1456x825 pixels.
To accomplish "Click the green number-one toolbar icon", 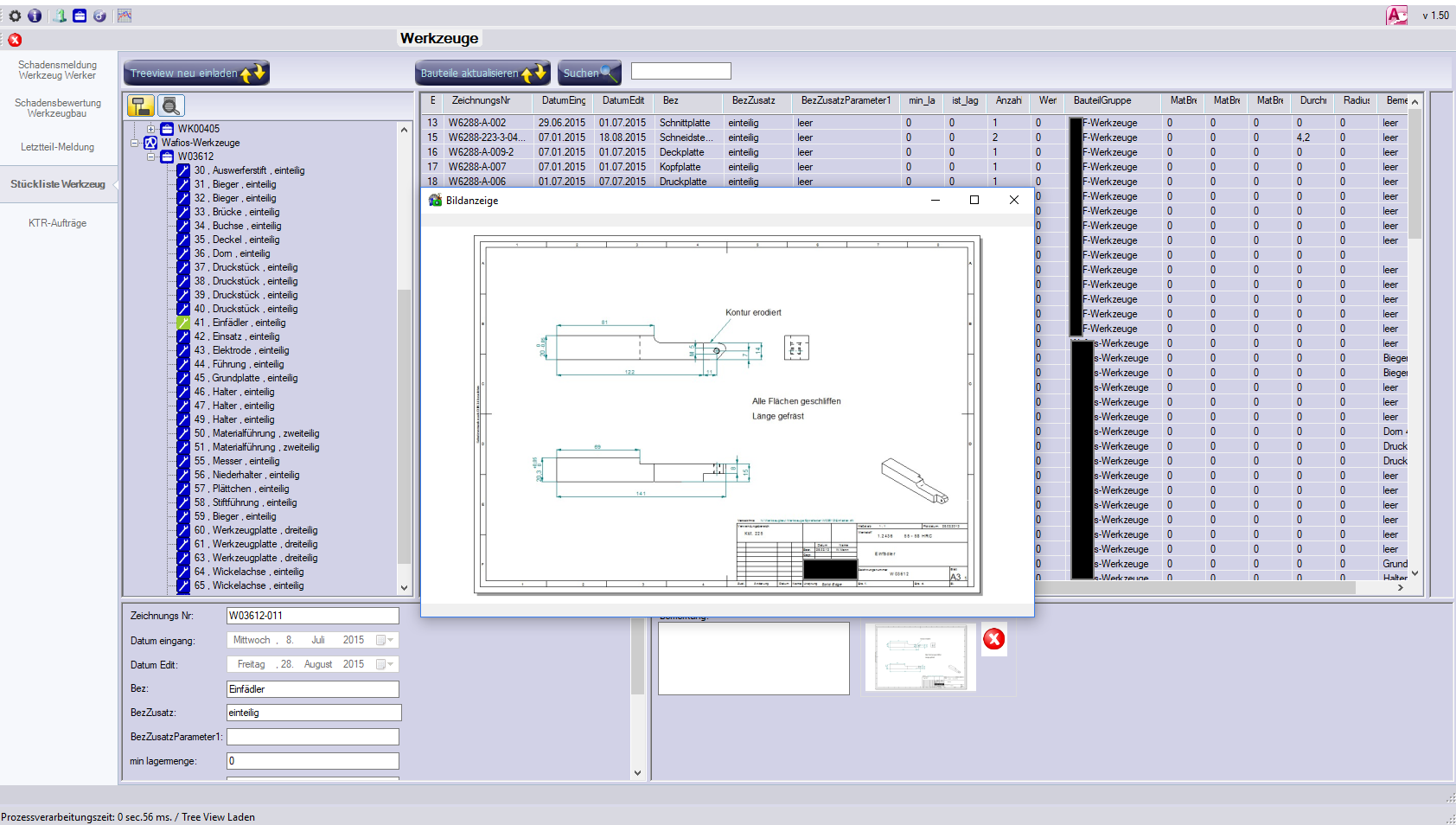I will 60,16.
